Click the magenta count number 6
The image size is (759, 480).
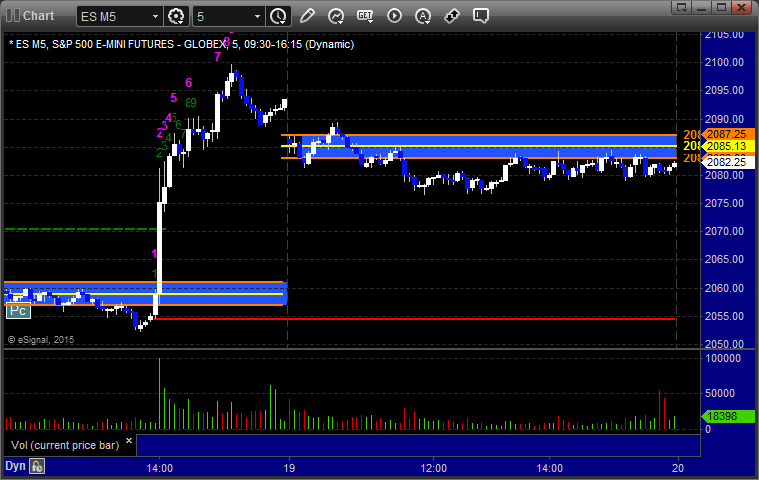188,83
